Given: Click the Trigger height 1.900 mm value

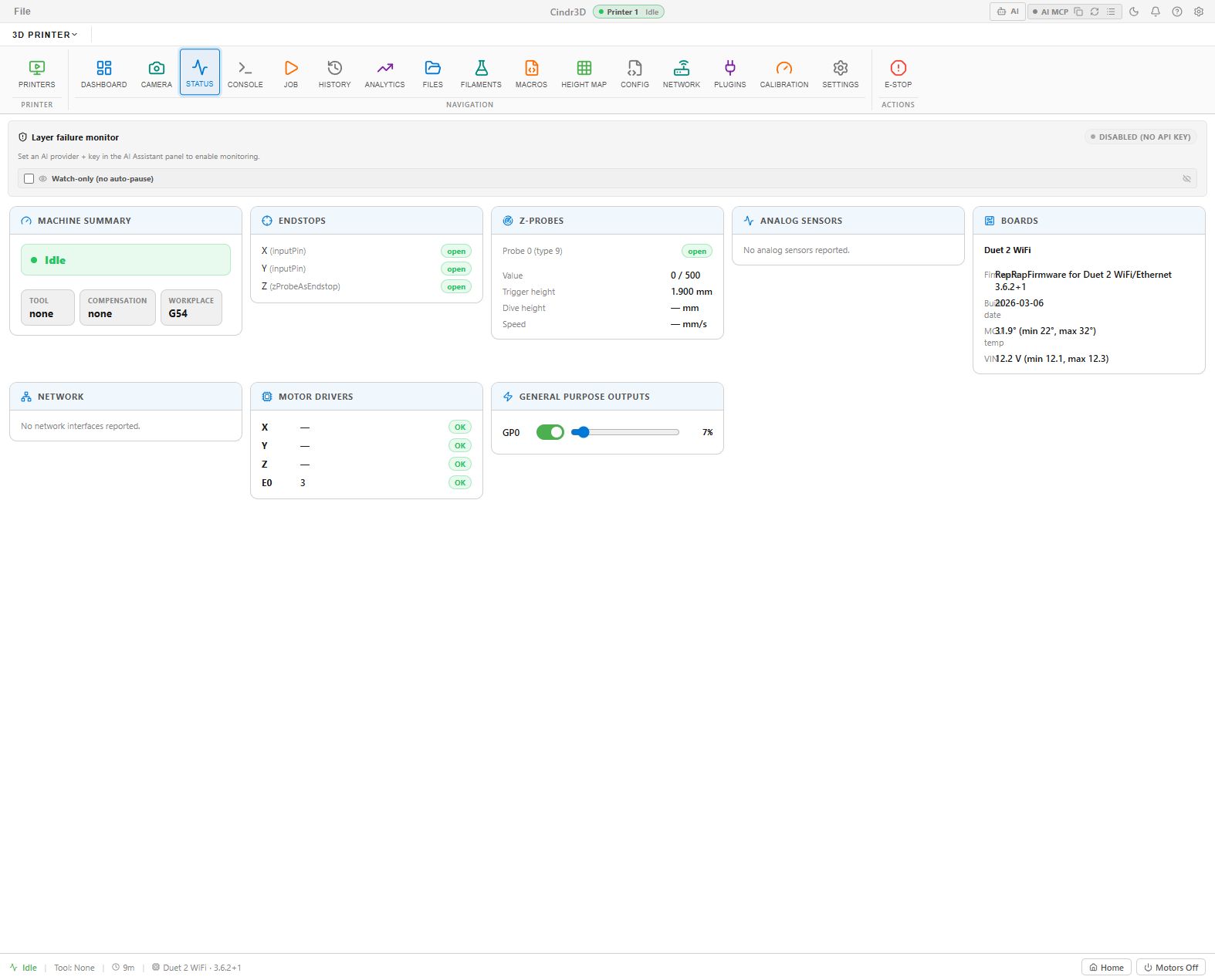Looking at the screenshot, I should pyautogui.click(x=692, y=292).
